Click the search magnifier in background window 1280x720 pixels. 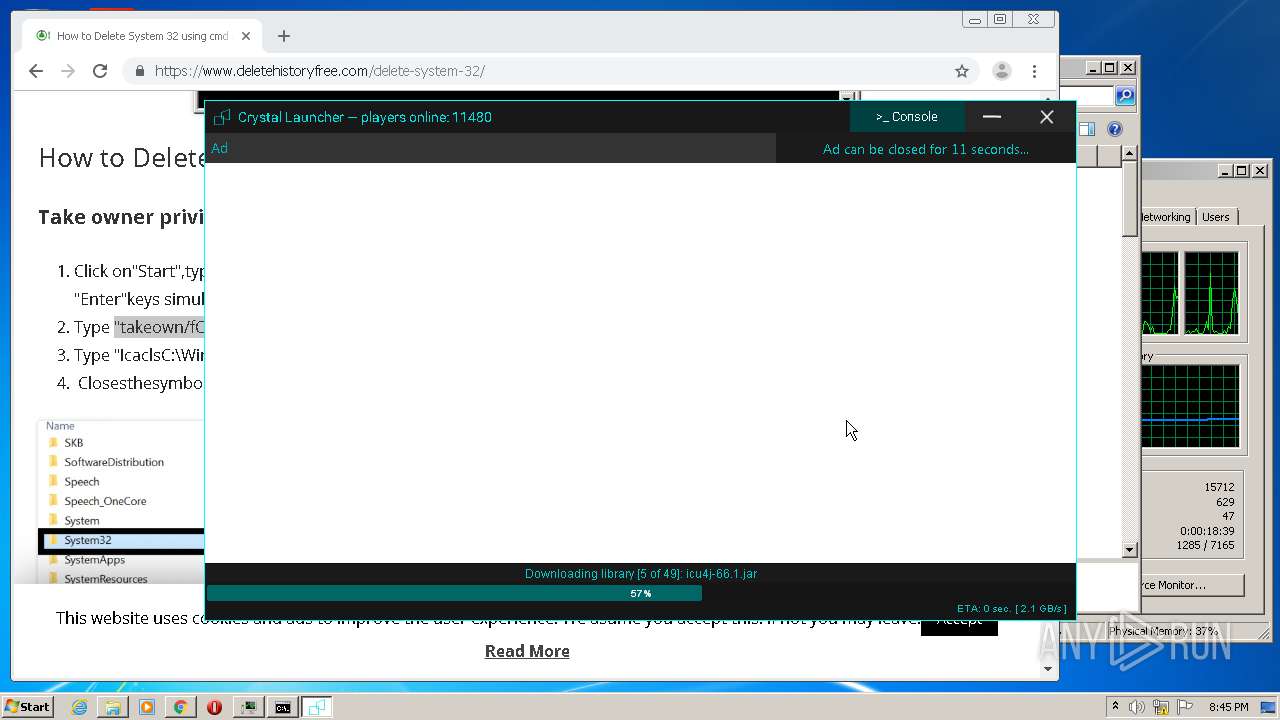(1125, 96)
